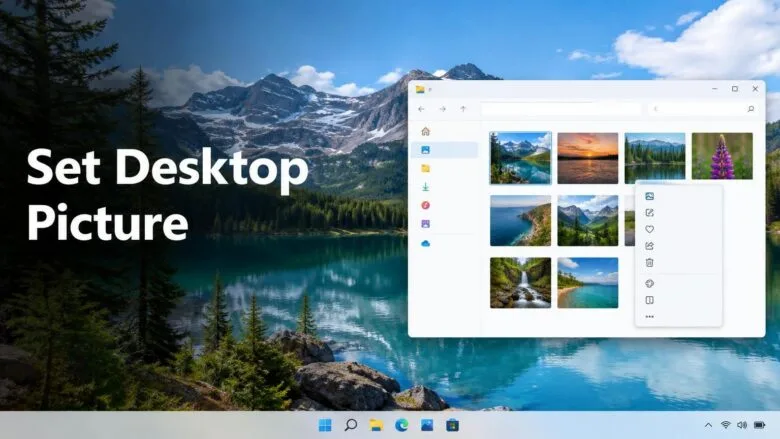Image resolution: width=780 pixels, height=439 pixels.
Task: Click the battery icon in the system tray
Action: point(760,425)
